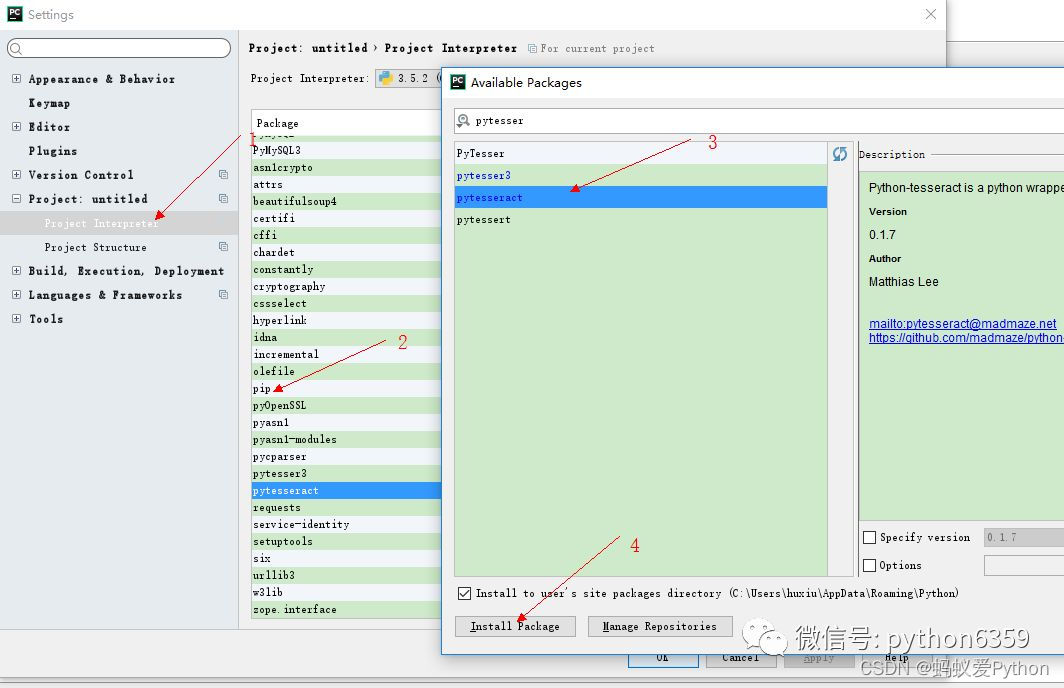Click the project-level icon beside Project: untitled
The image size is (1064, 688).
tap(223, 198)
